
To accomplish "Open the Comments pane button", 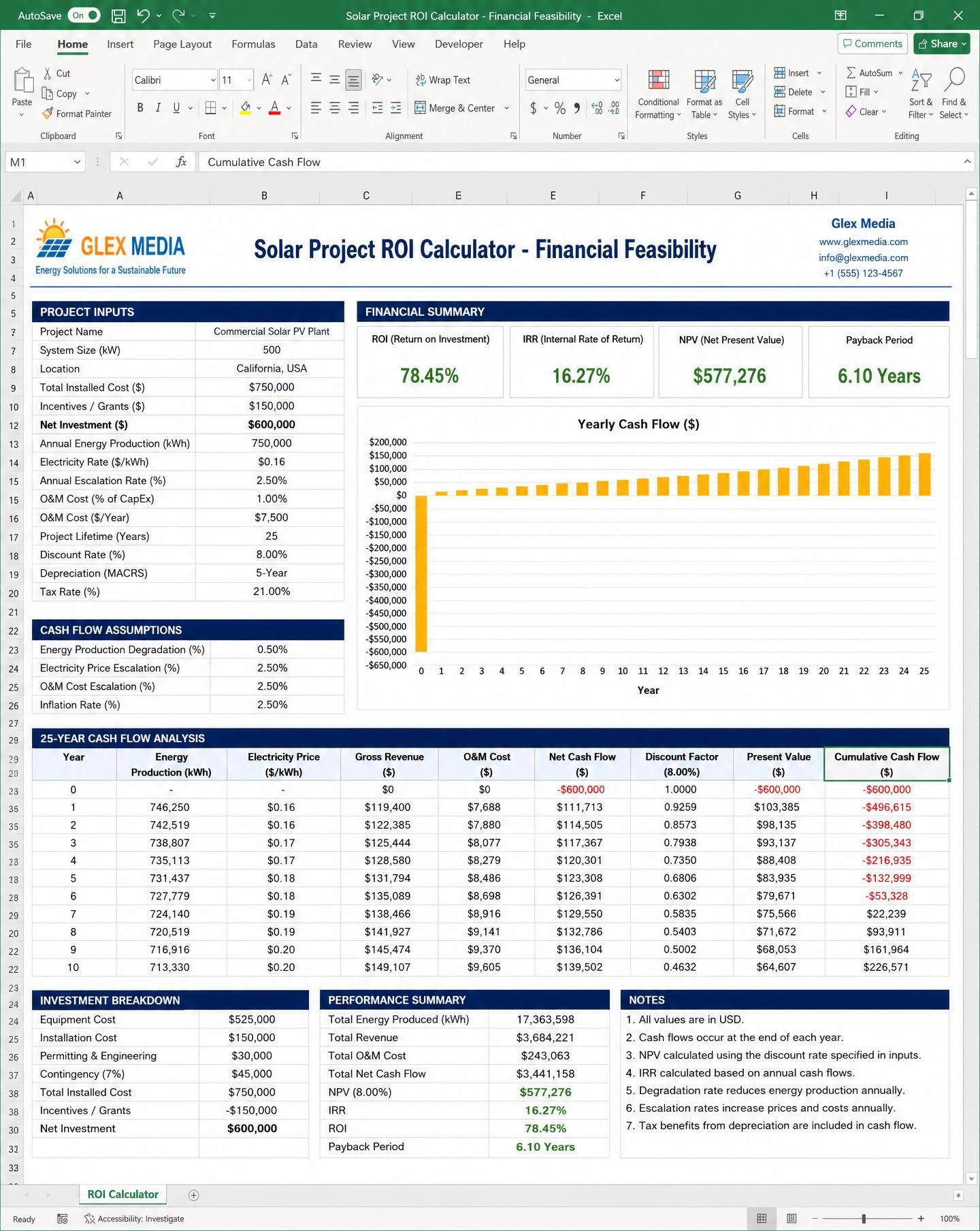I will (872, 44).
